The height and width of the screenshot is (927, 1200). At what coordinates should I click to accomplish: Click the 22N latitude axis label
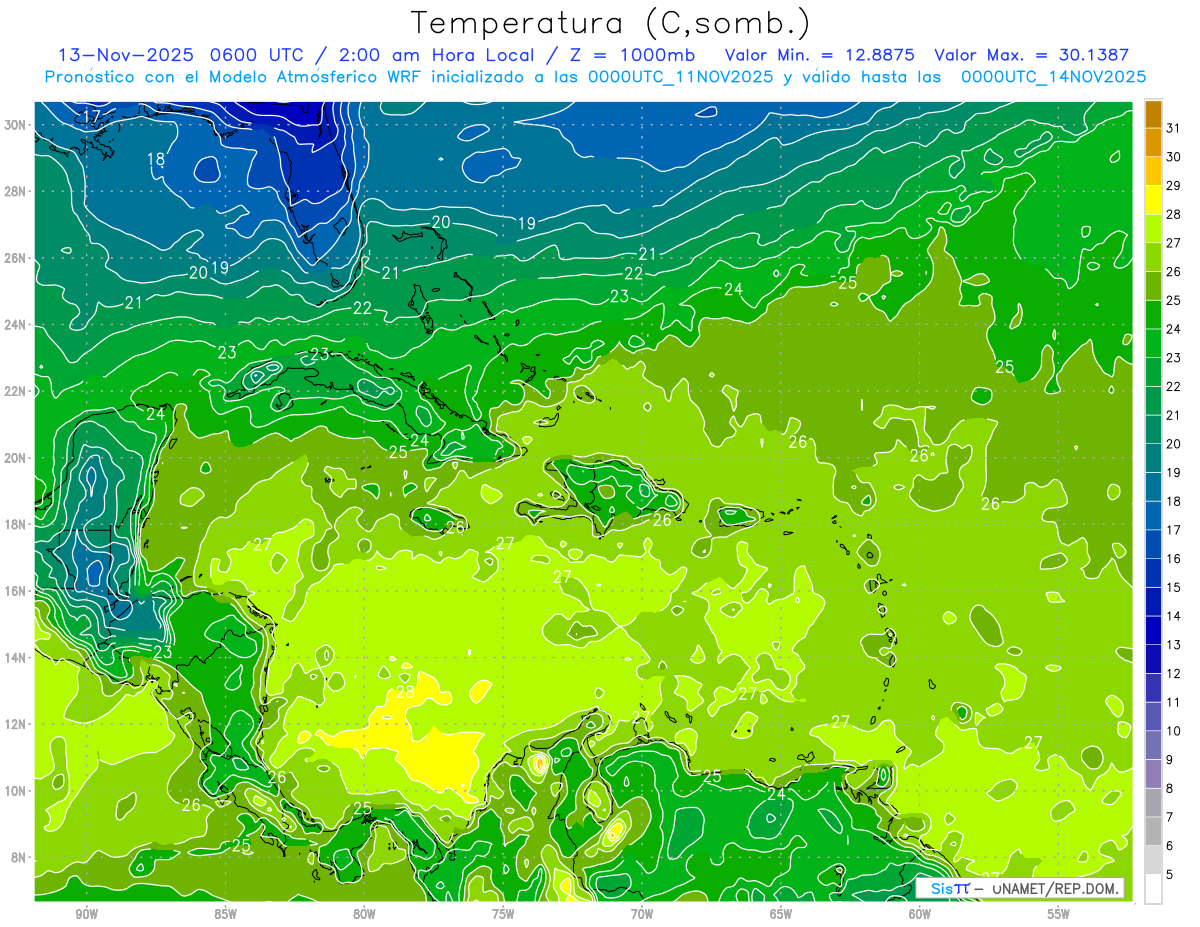click(x=17, y=391)
